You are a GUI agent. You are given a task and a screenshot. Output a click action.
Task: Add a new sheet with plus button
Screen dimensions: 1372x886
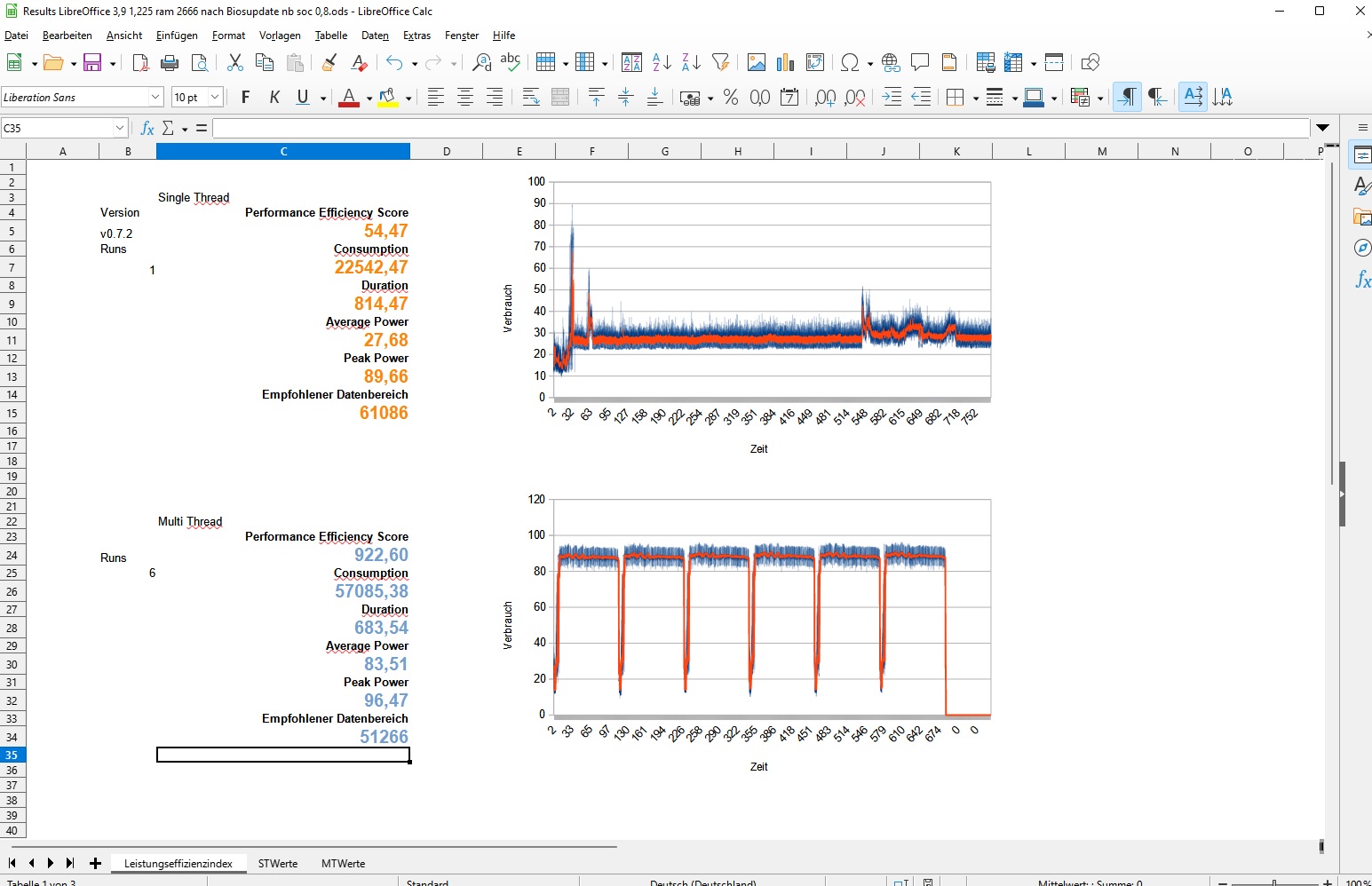[95, 863]
